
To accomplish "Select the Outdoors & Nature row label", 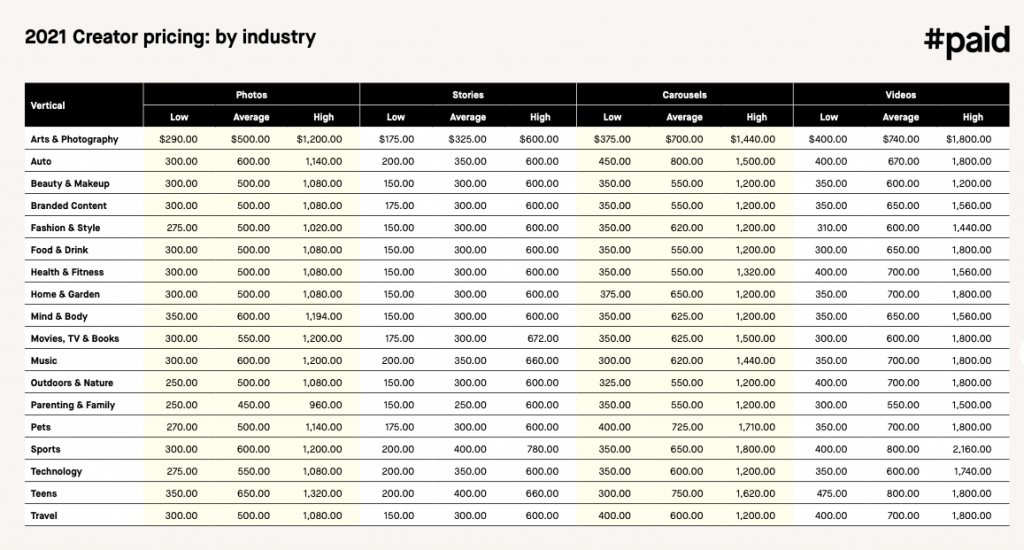I will point(71,383).
